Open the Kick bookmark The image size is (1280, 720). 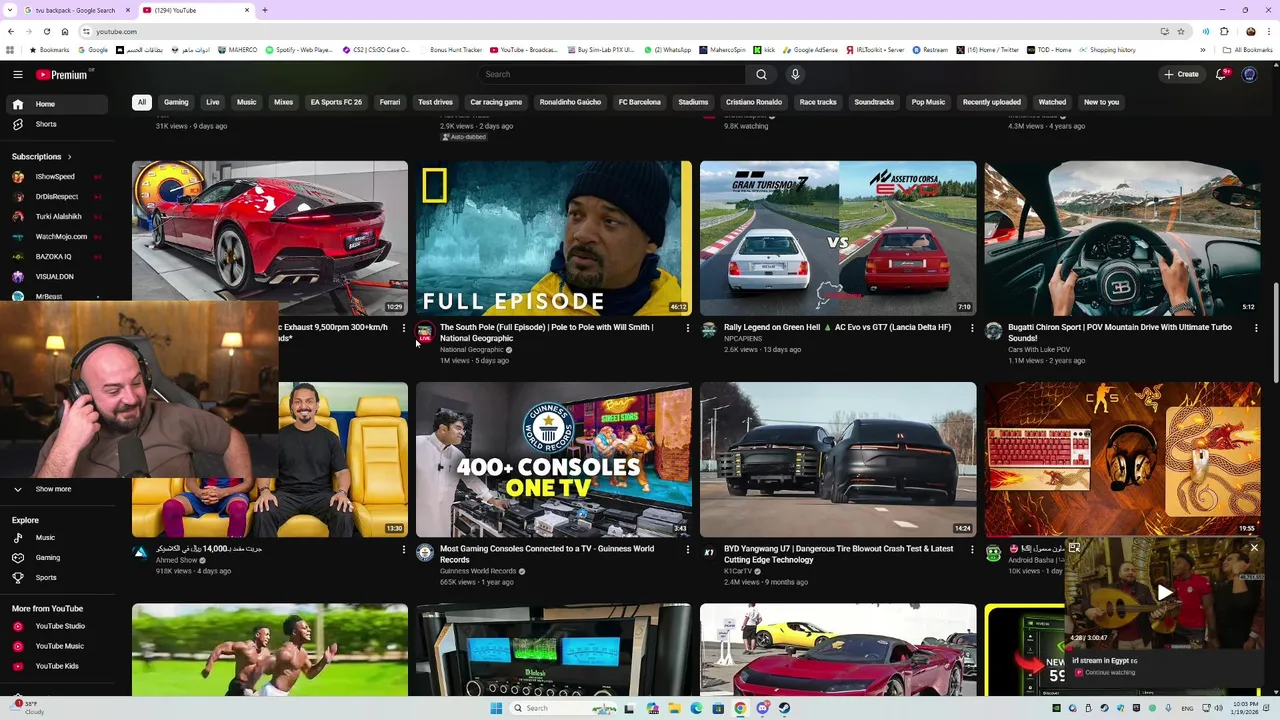tap(764, 50)
